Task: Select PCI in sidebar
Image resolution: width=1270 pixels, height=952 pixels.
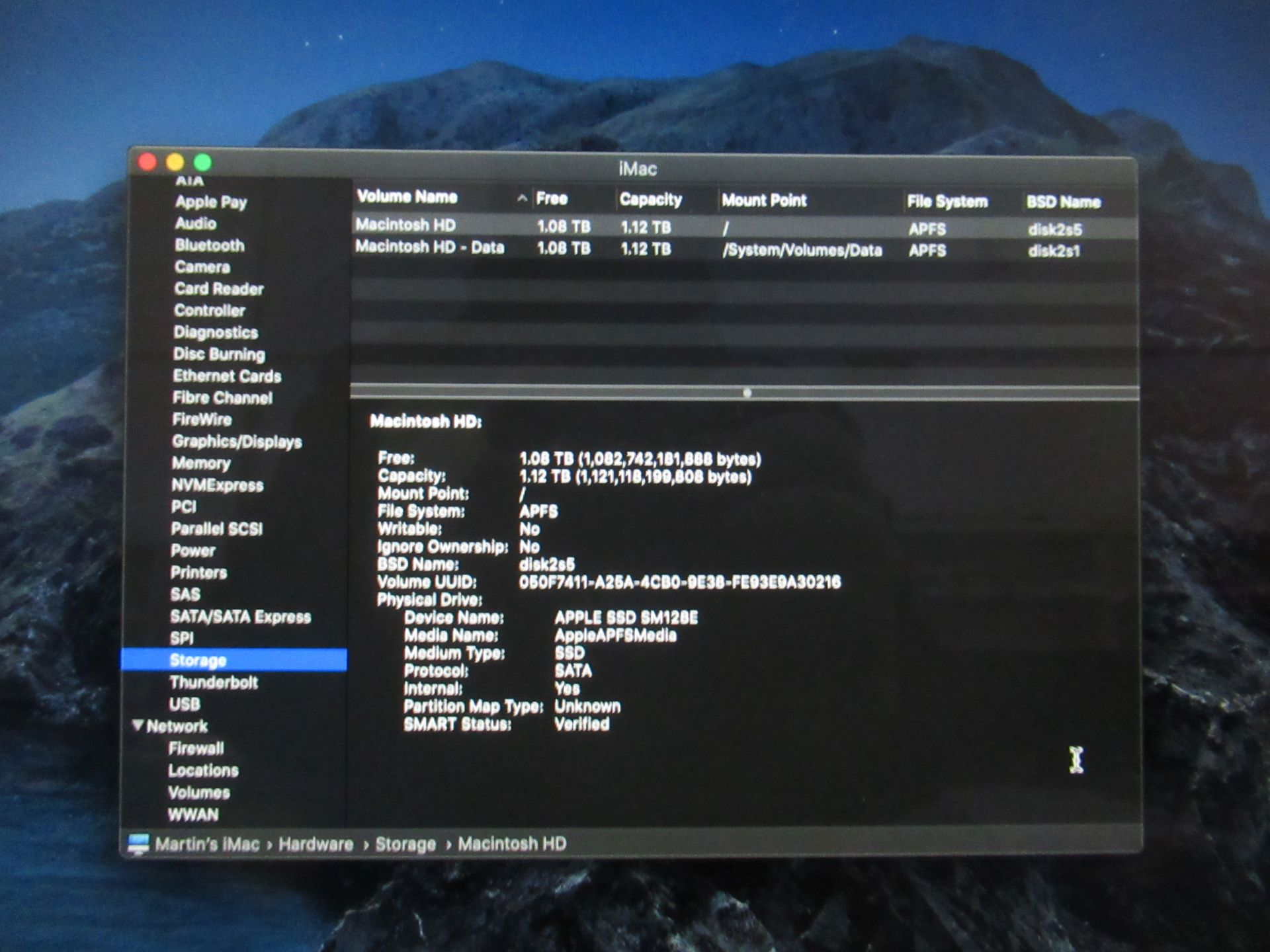Action: pyautogui.click(x=184, y=507)
